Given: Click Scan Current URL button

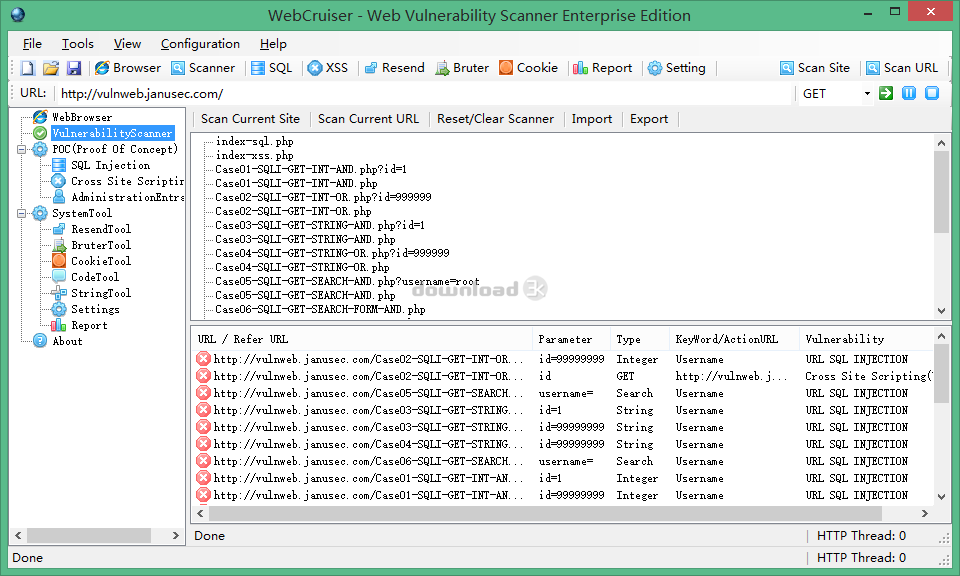Looking at the screenshot, I should pyautogui.click(x=369, y=119).
